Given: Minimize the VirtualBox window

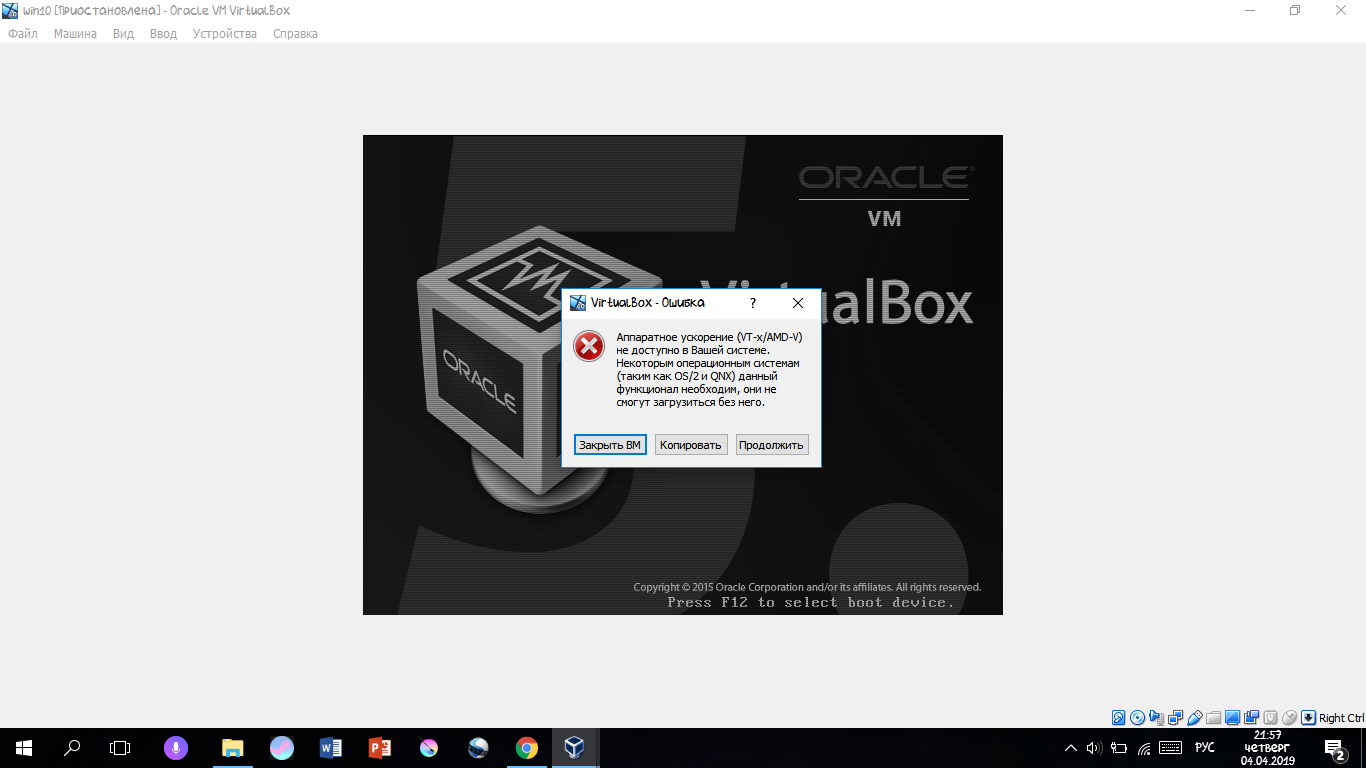Looking at the screenshot, I should (x=1250, y=10).
